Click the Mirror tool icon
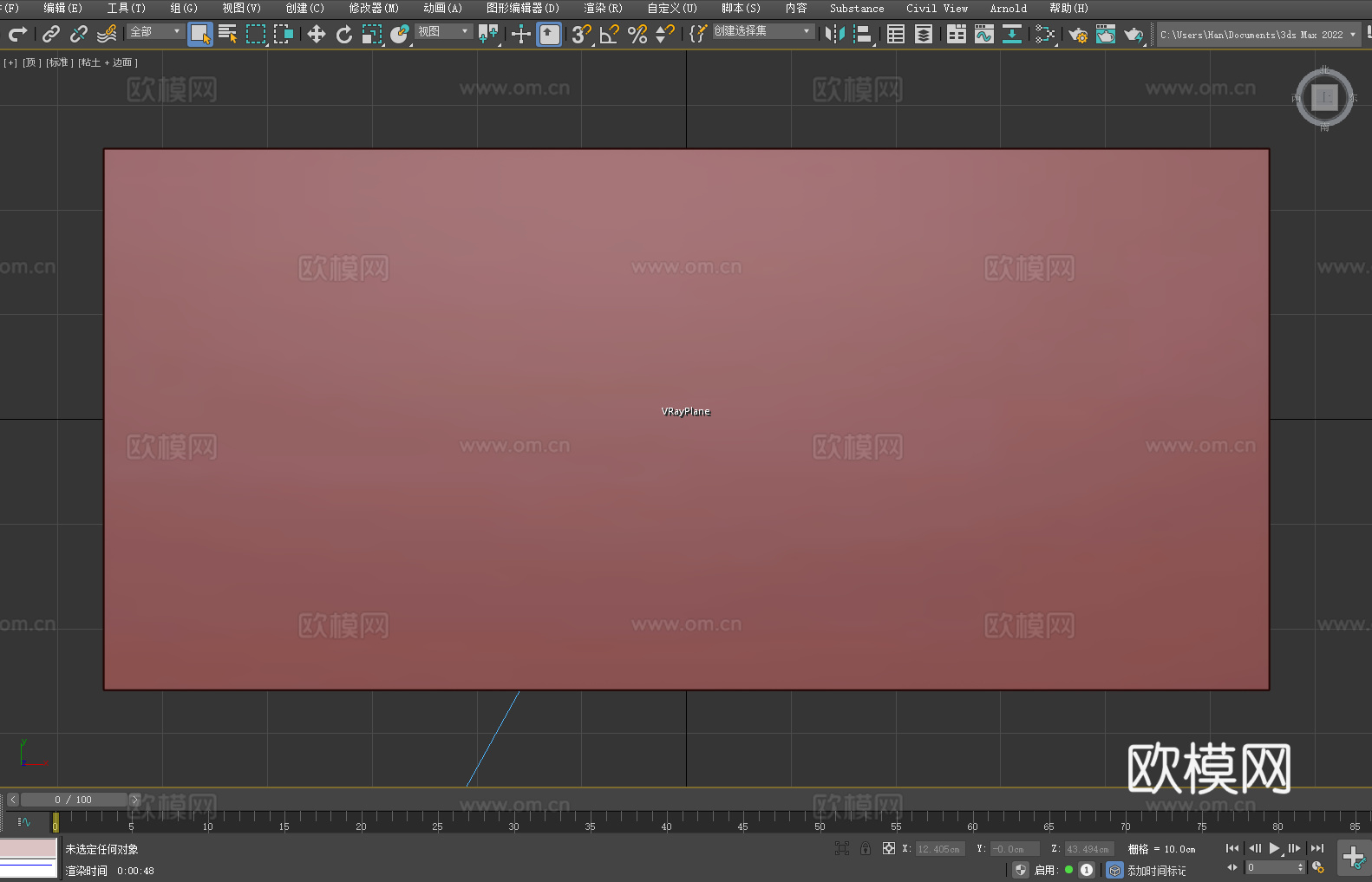This screenshot has width=1372, height=882. point(834,34)
